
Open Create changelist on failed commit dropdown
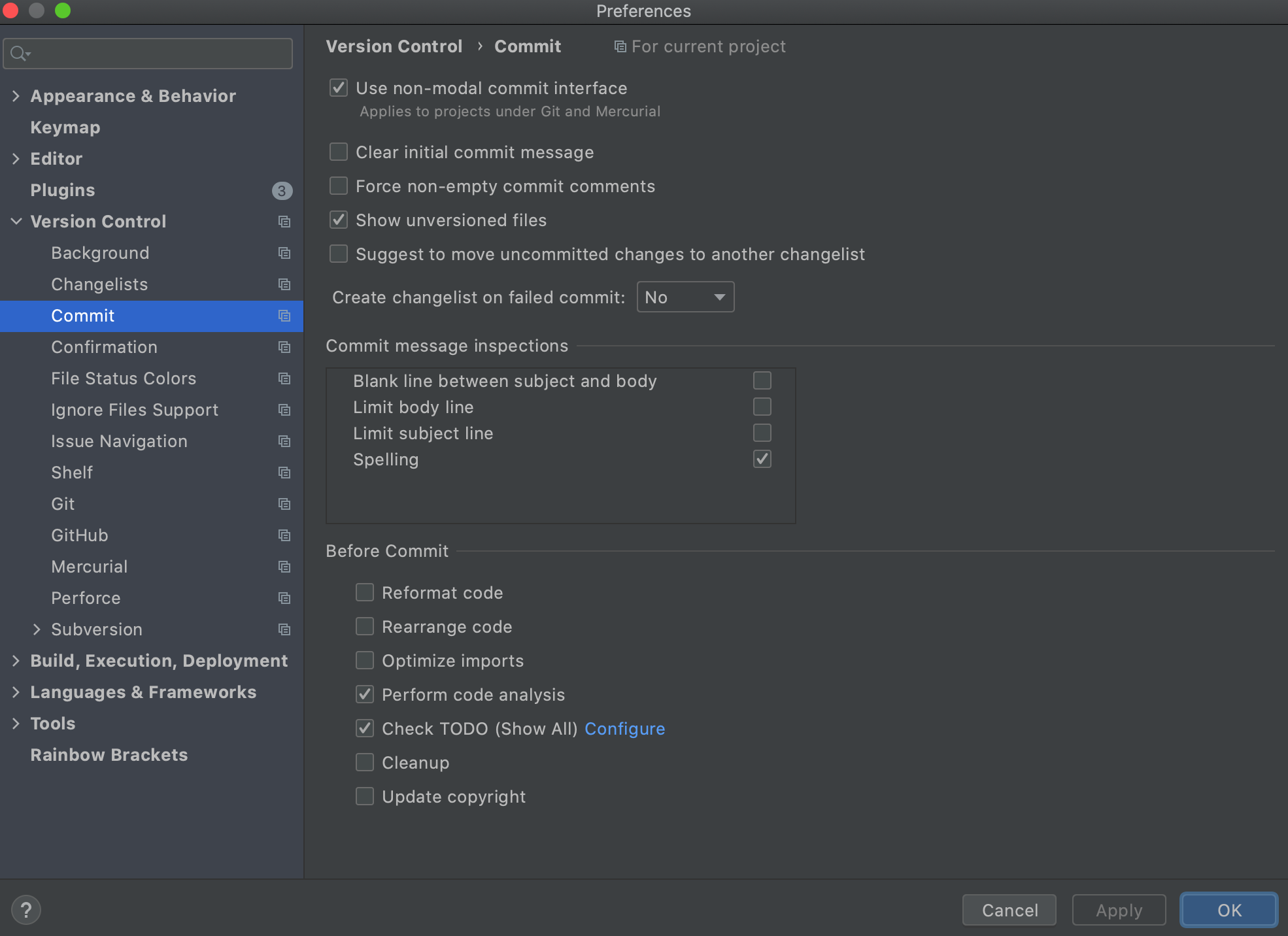coord(685,297)
